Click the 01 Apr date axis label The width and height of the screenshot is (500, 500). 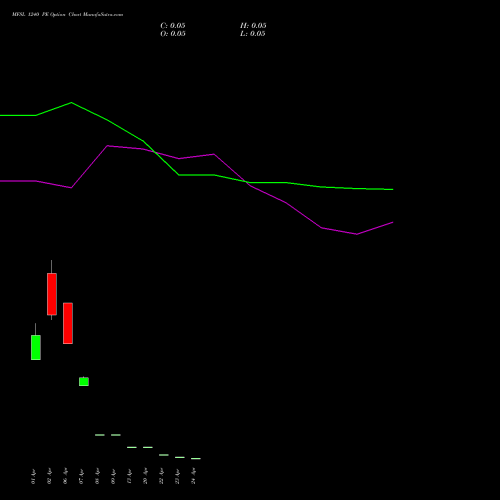coord(33,476)
